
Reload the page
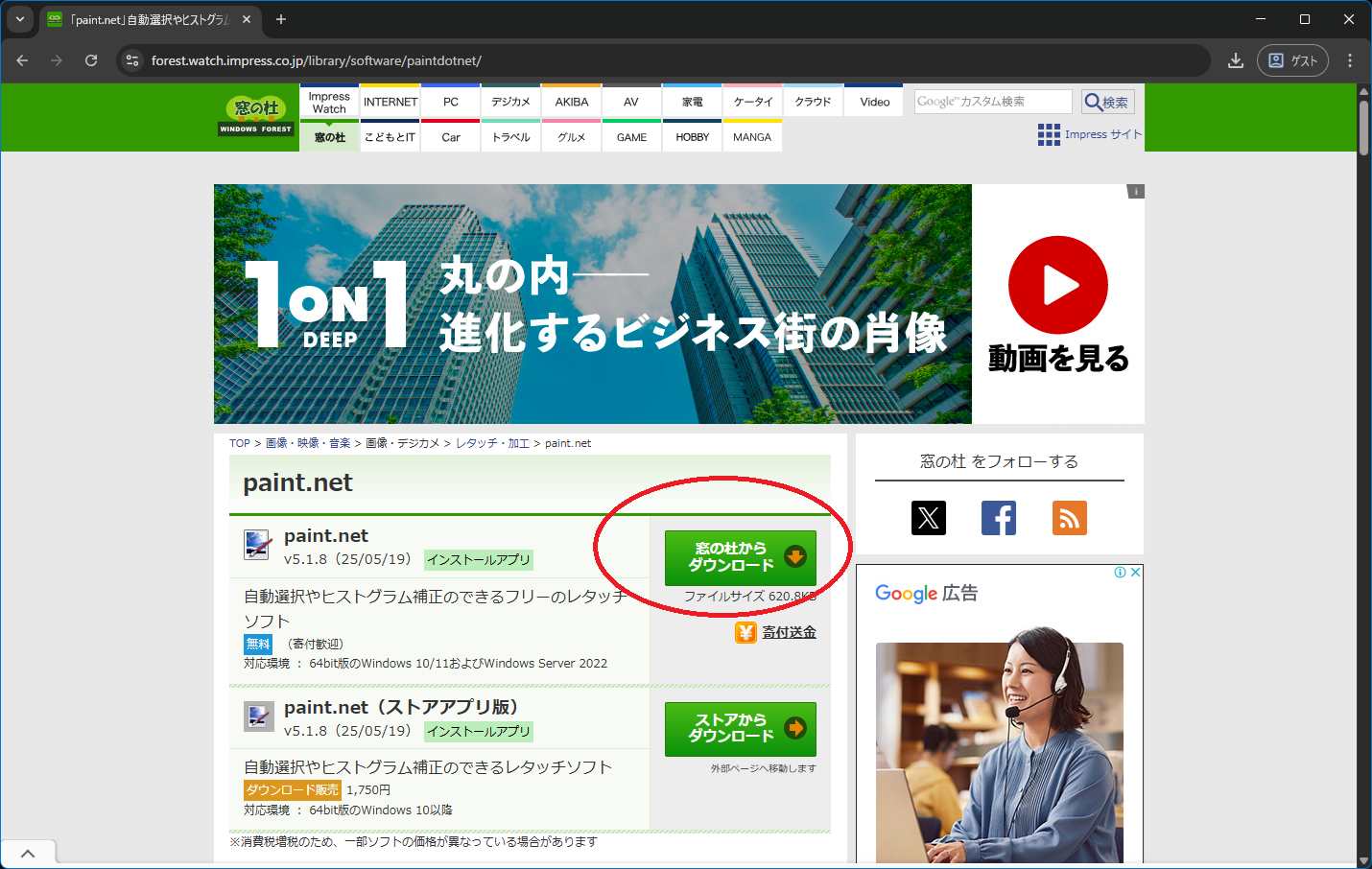pos(91,60)
